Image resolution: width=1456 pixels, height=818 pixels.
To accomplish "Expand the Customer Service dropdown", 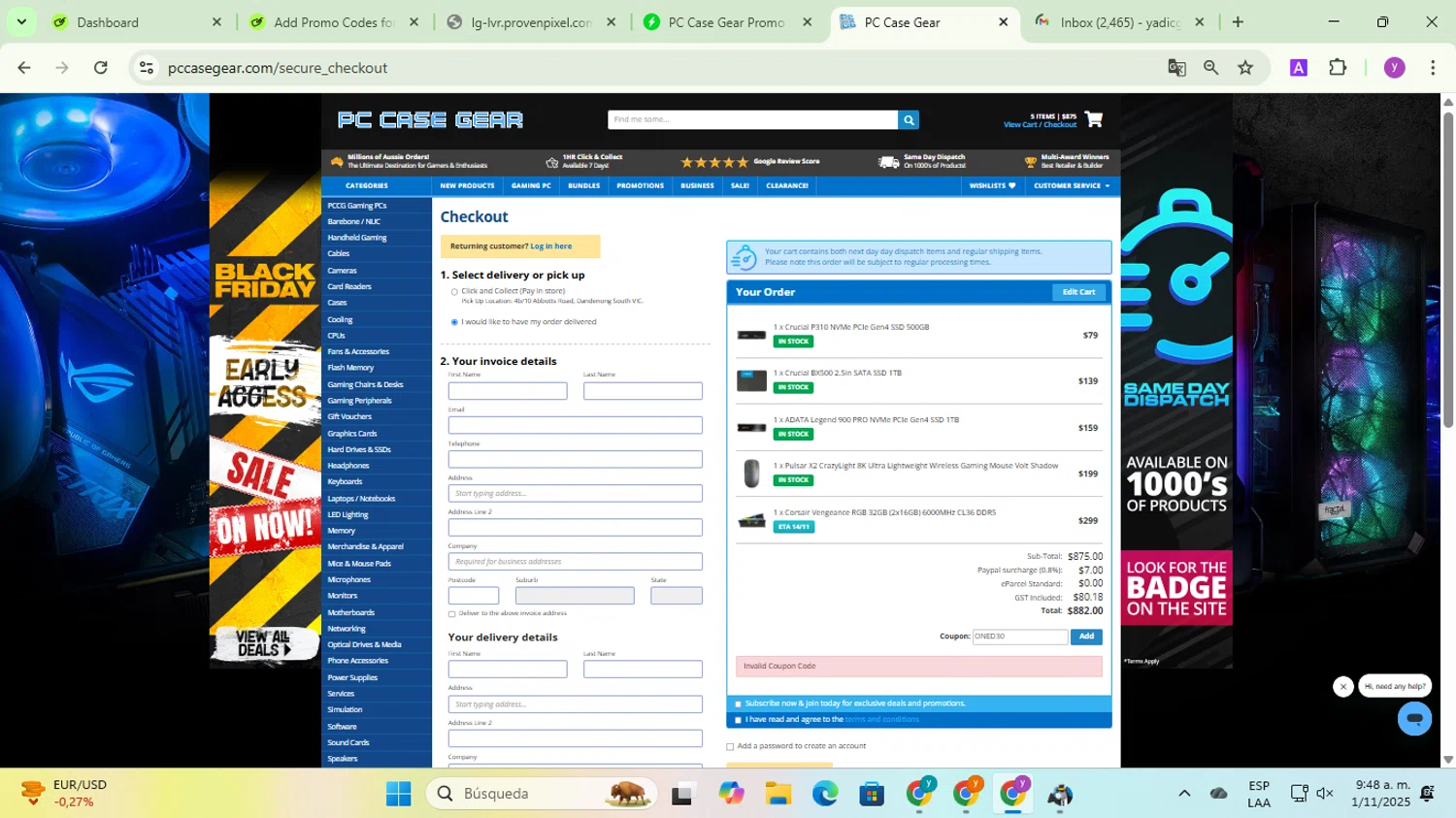I will (1072, 185).
